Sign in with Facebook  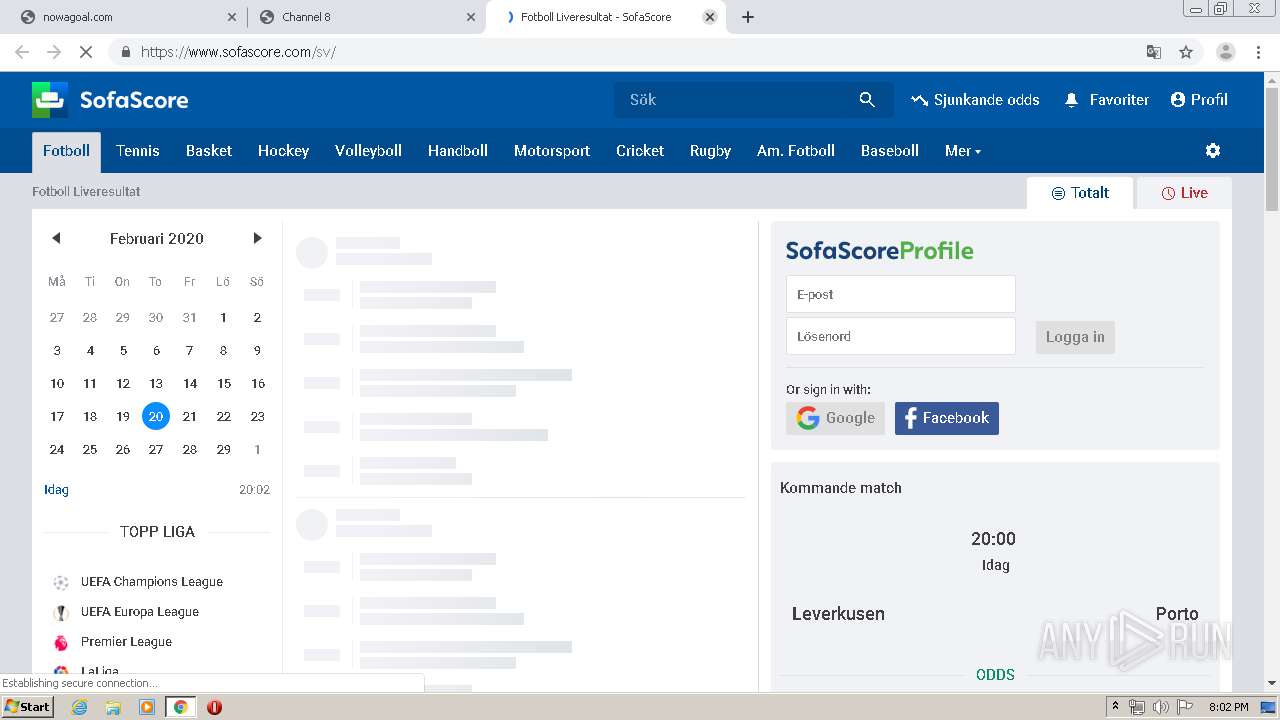(x=947, y=418)
